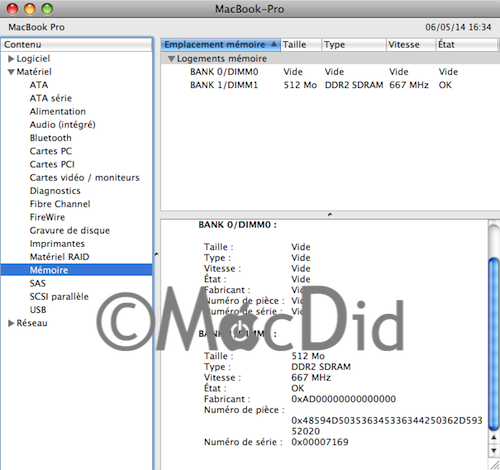Click the Type column header
This screenshot has height=470, width=500.
point(354,45)
